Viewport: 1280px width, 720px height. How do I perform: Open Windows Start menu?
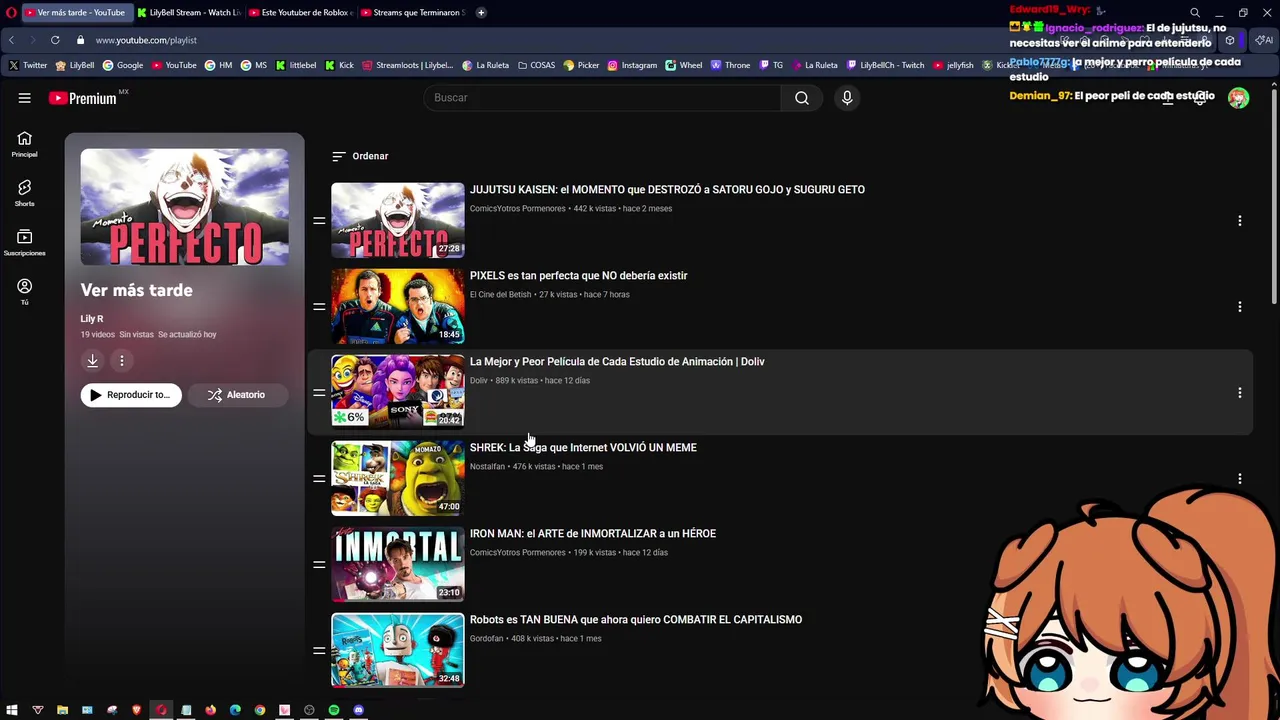click(x=12, y=710)
